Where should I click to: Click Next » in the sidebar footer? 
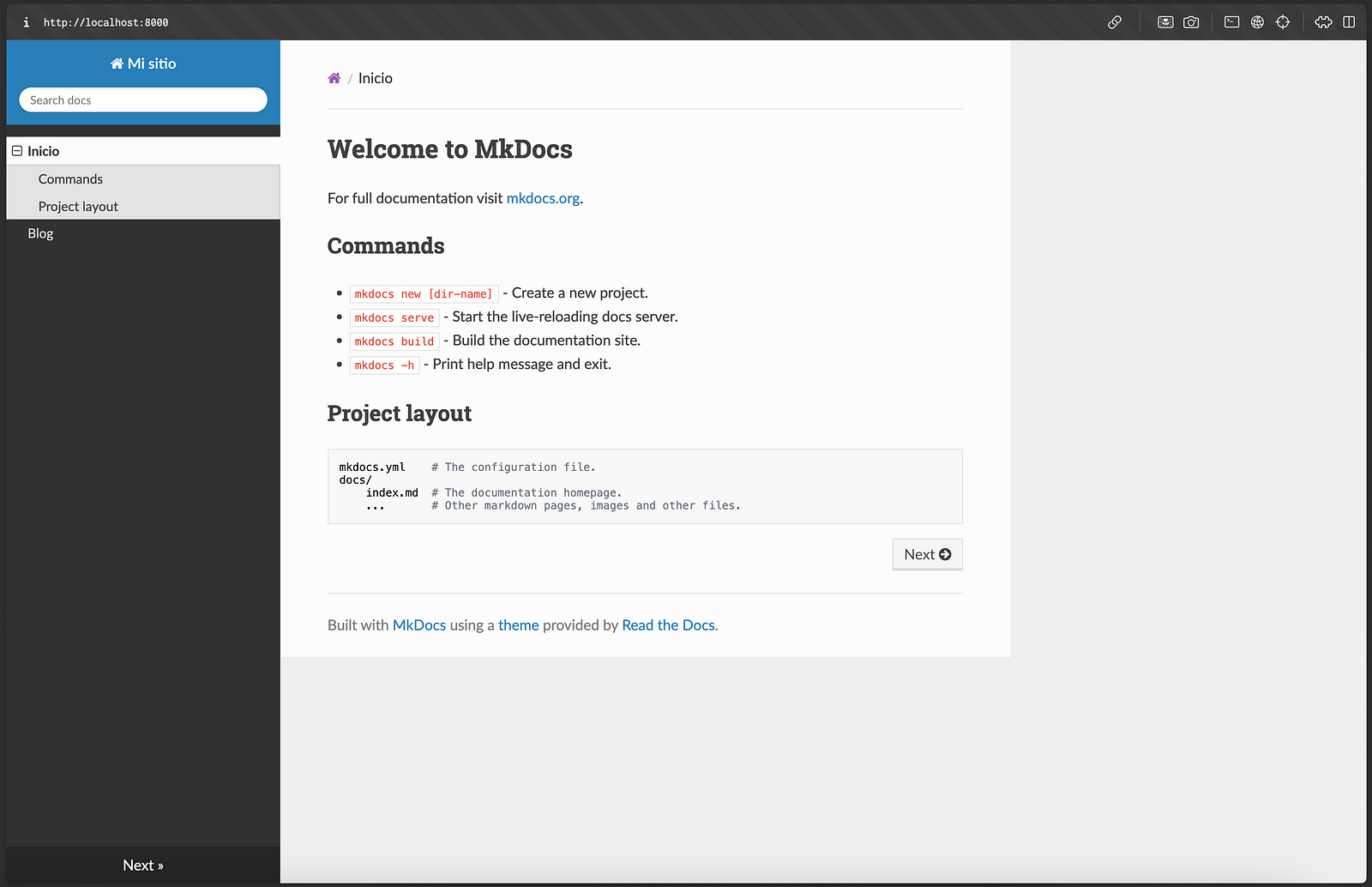tap(143, 866)
